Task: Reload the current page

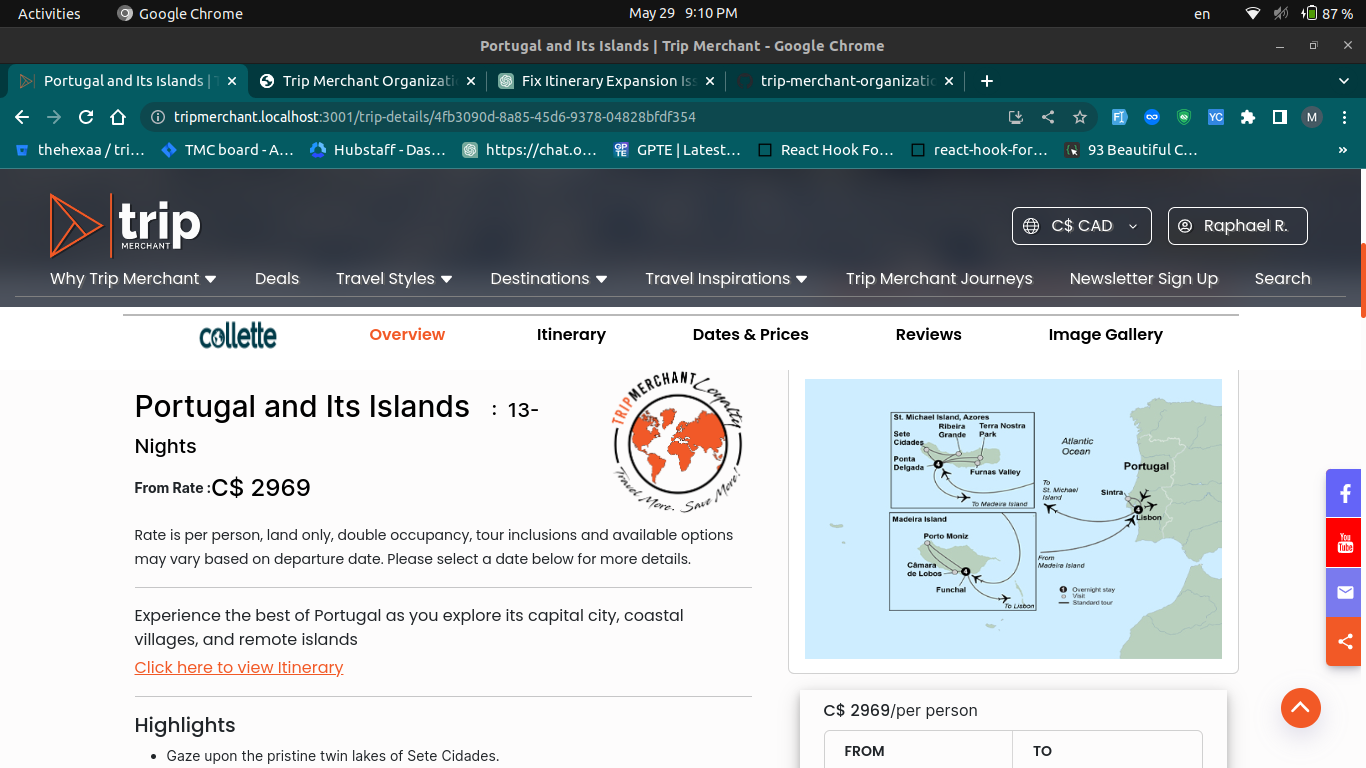Action: point(86,117)
